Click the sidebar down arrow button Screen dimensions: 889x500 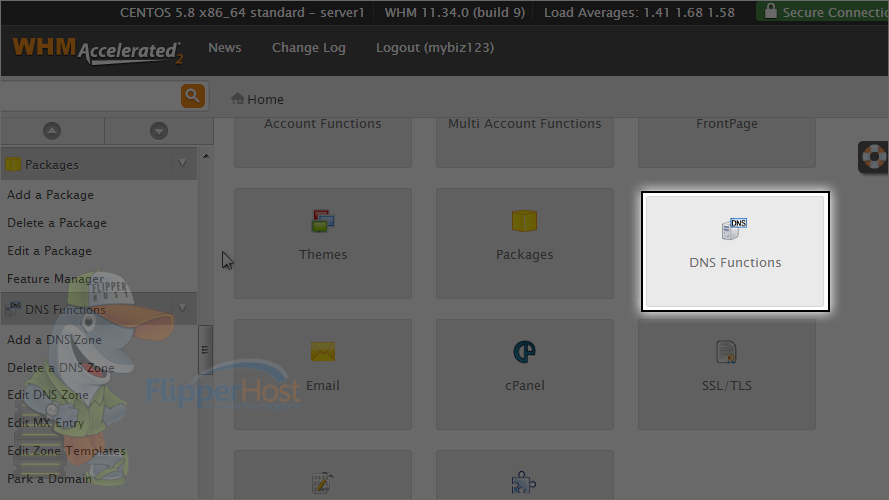click(x=159, y=131)
